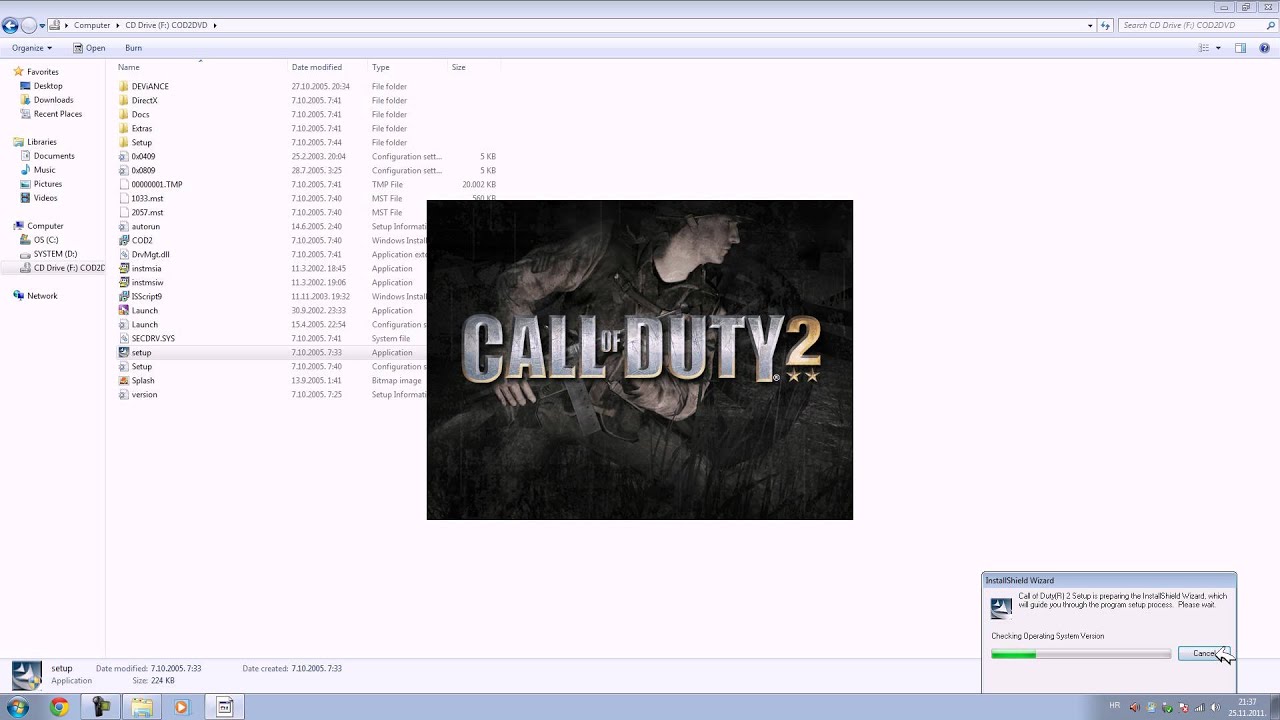The image size is (1280, 720).
Task: Select Libraries in navigation pane
Action: 41,142
